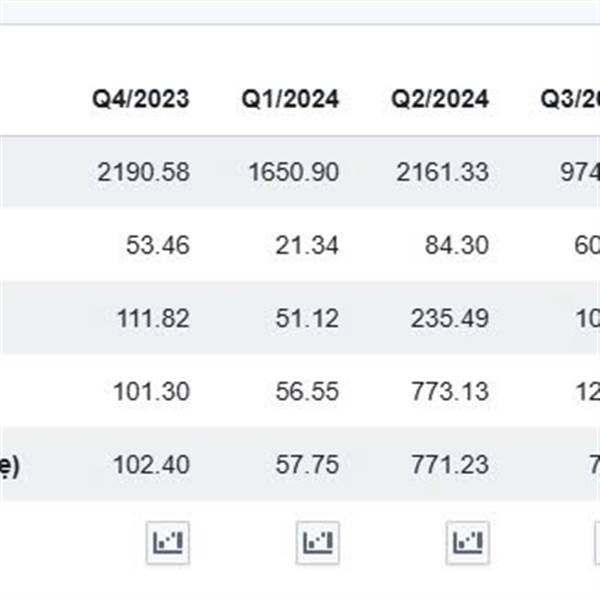Image resolution: width=600 pixels, height=600 pixels.
Task: Select the 111.82 cell in Q4/2023
Action: pos(153,318)
